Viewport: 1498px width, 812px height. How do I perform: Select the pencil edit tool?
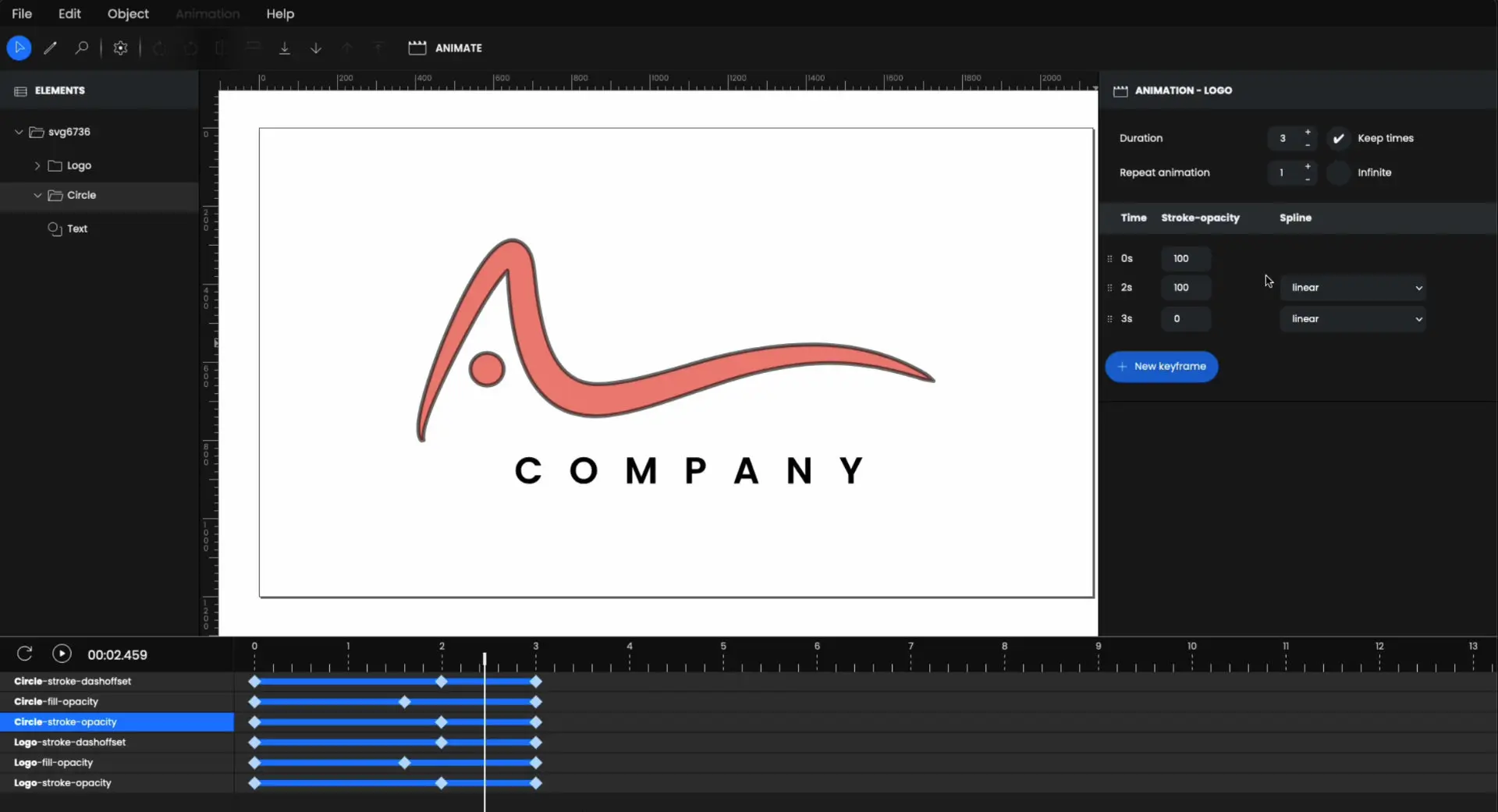click(50, 48)
